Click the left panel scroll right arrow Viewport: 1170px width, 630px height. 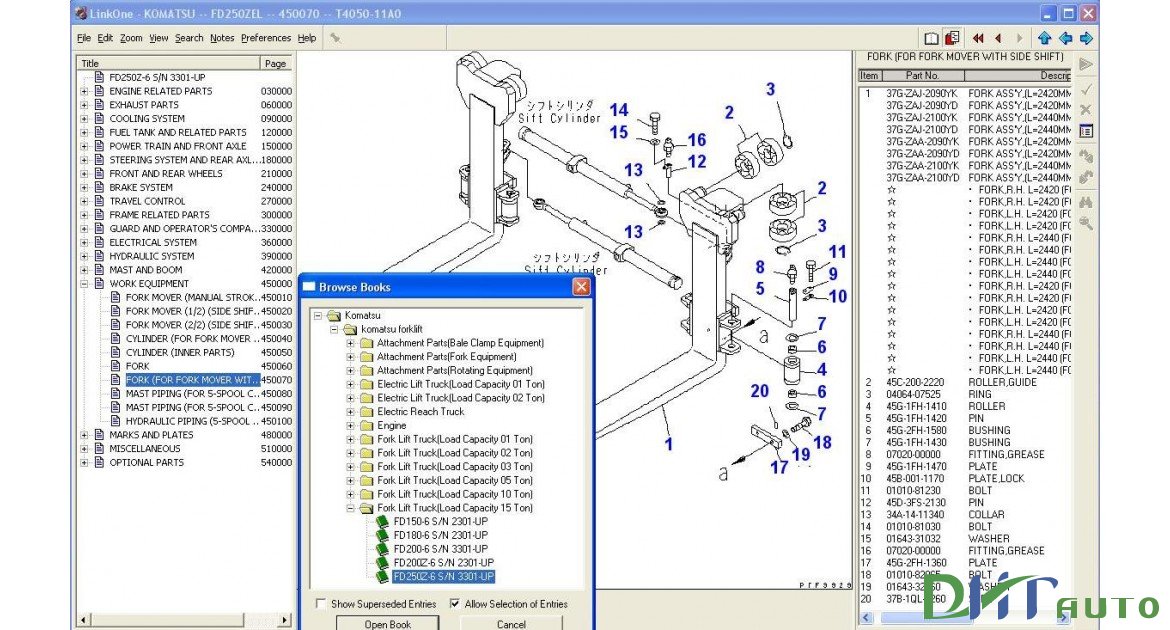[x=284, y=620]
